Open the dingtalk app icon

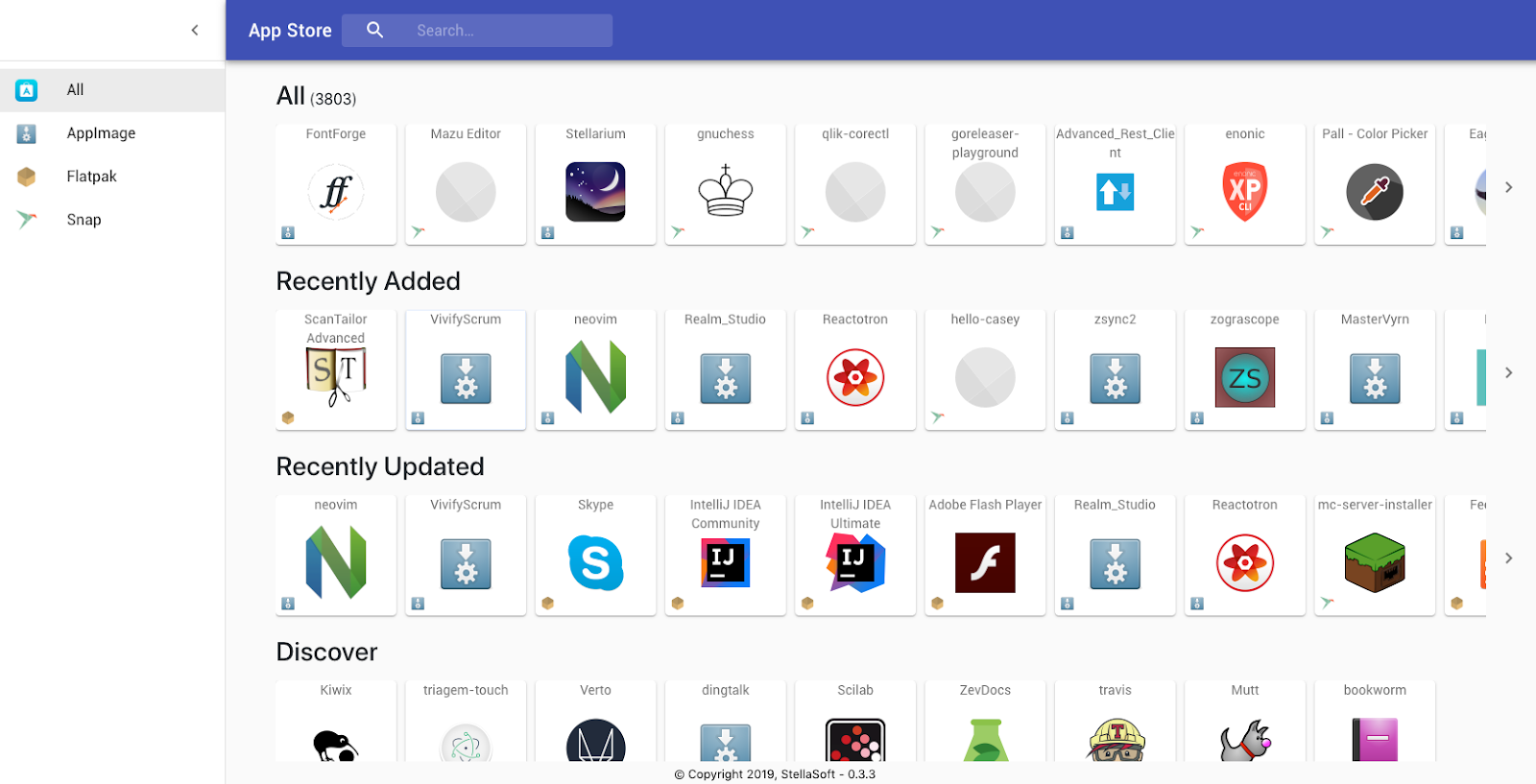726,744
